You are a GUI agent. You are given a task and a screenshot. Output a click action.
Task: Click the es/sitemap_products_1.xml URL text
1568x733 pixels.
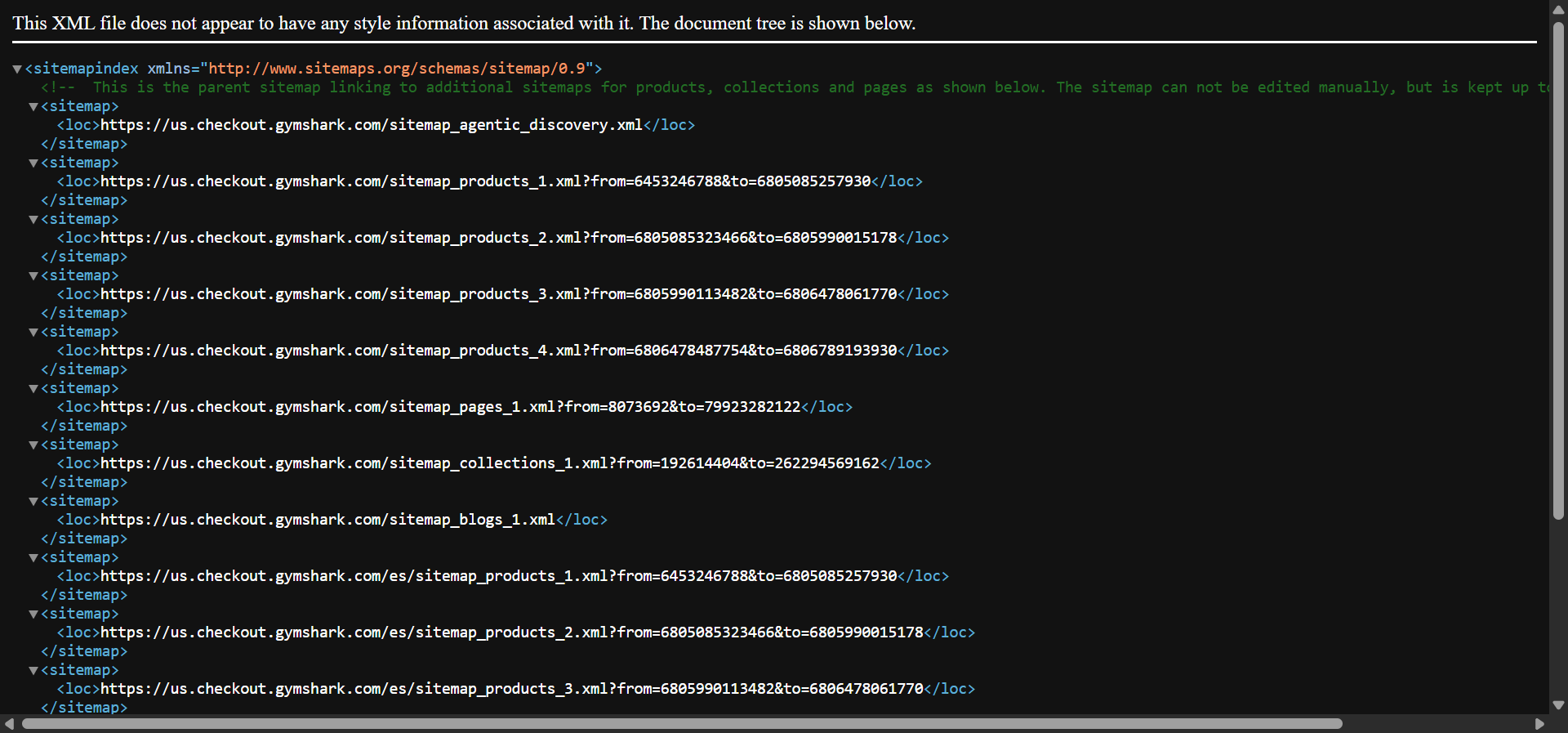click(498, 576)
